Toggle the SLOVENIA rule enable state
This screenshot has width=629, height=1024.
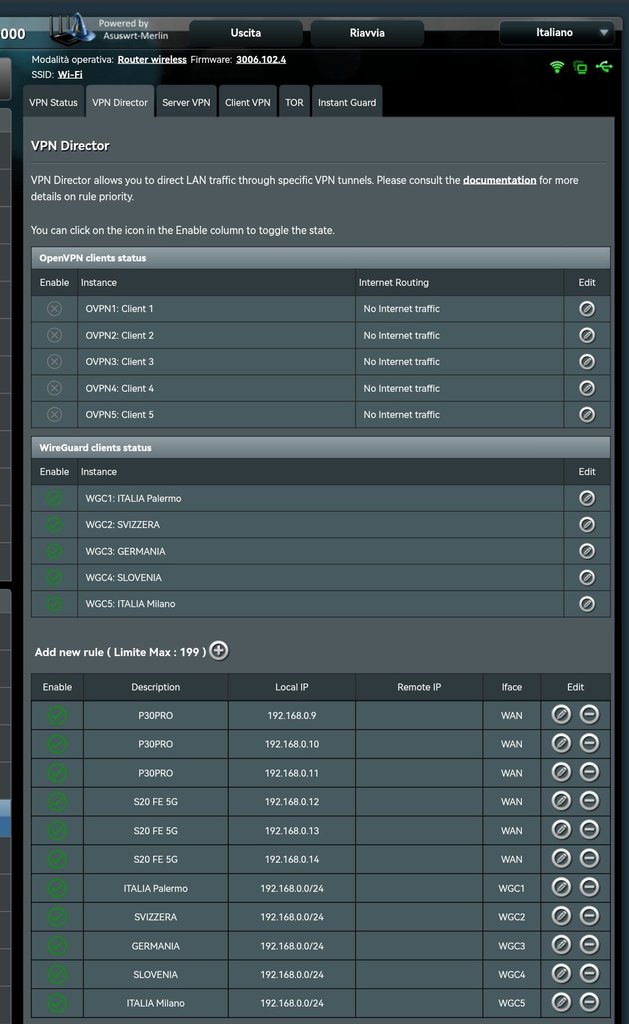click(57, 974)
